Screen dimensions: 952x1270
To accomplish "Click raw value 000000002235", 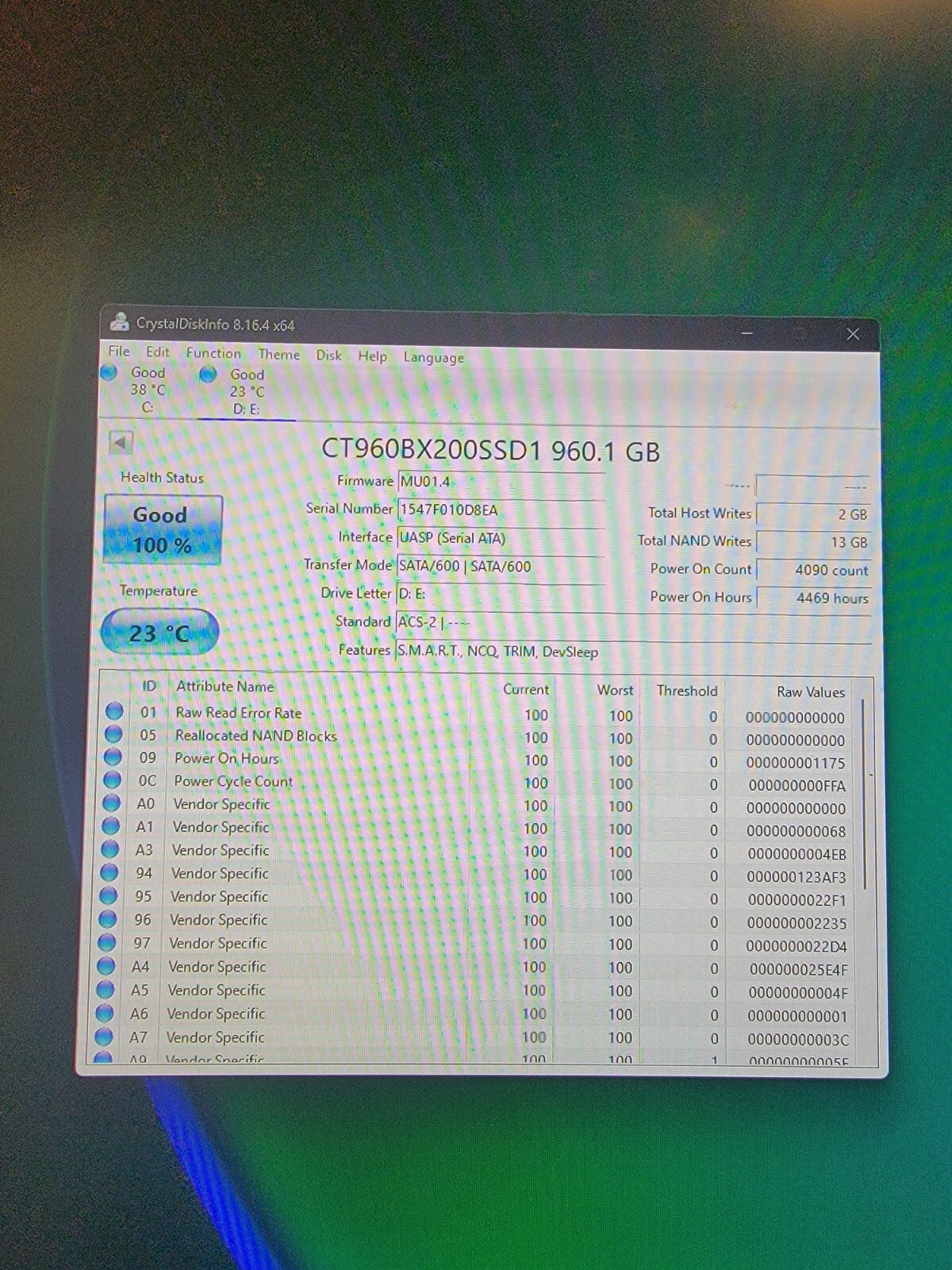I will coord(797,924).
